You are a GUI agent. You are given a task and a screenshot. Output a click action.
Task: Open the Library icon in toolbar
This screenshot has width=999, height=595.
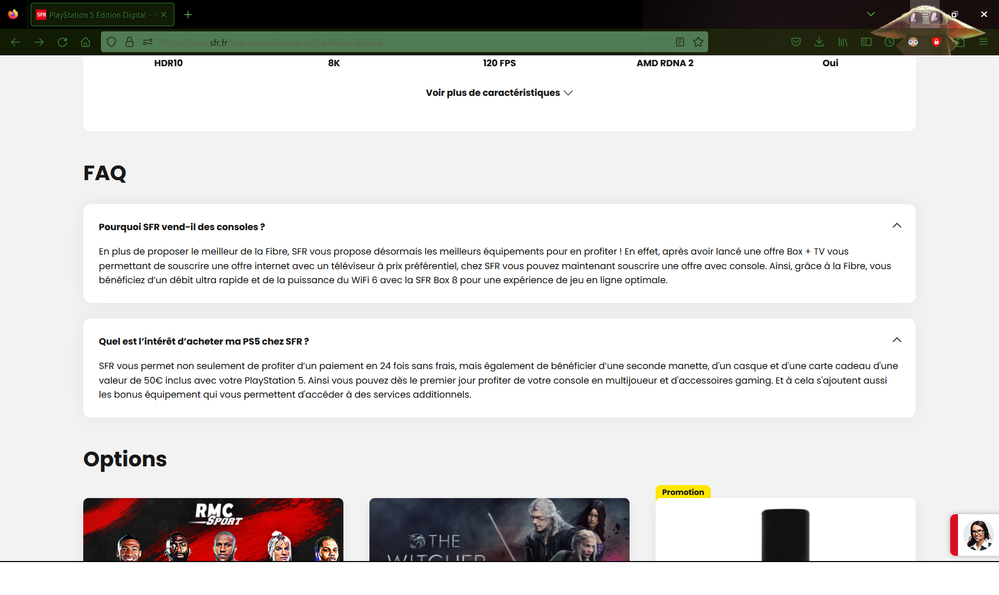coord(843,42)
